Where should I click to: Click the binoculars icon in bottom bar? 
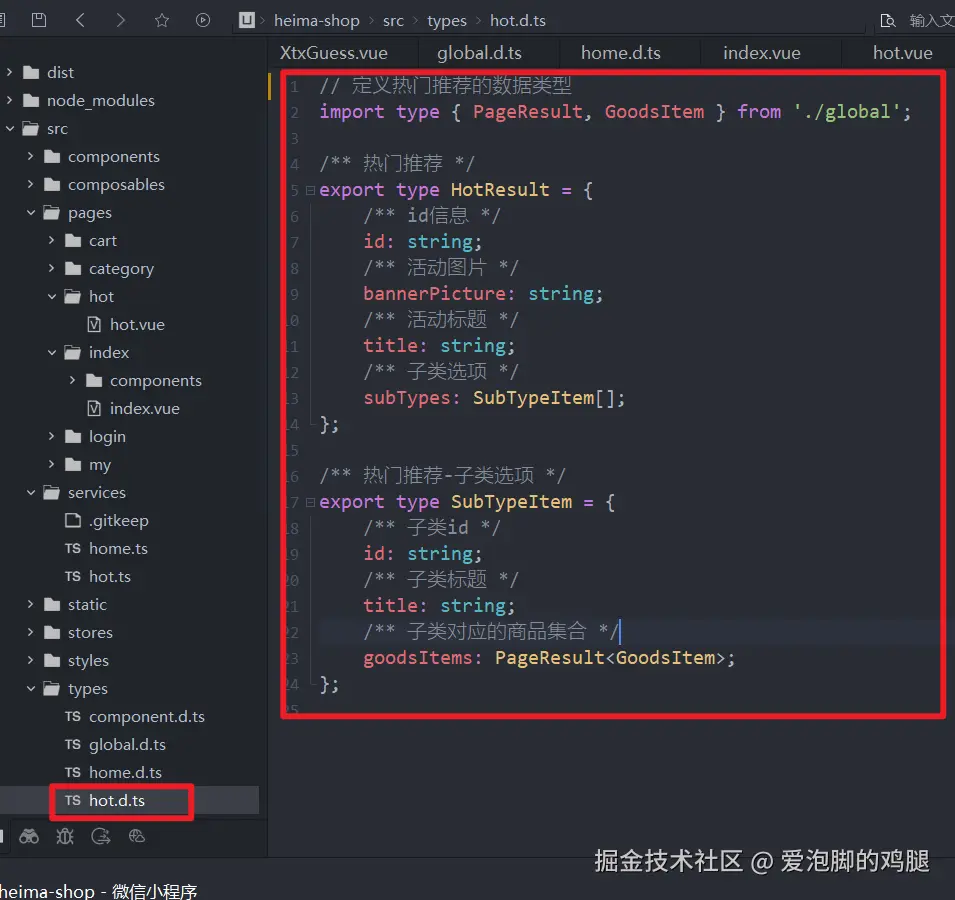(x=29, y=837)
